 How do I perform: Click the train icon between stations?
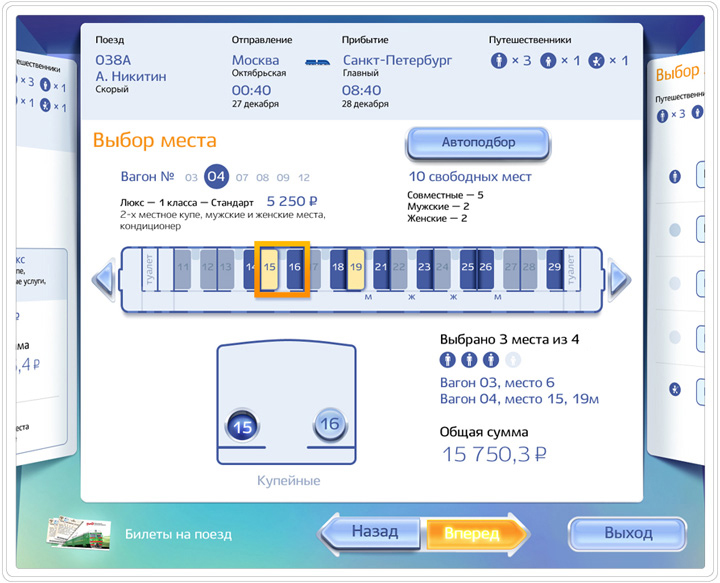point(317,62)
